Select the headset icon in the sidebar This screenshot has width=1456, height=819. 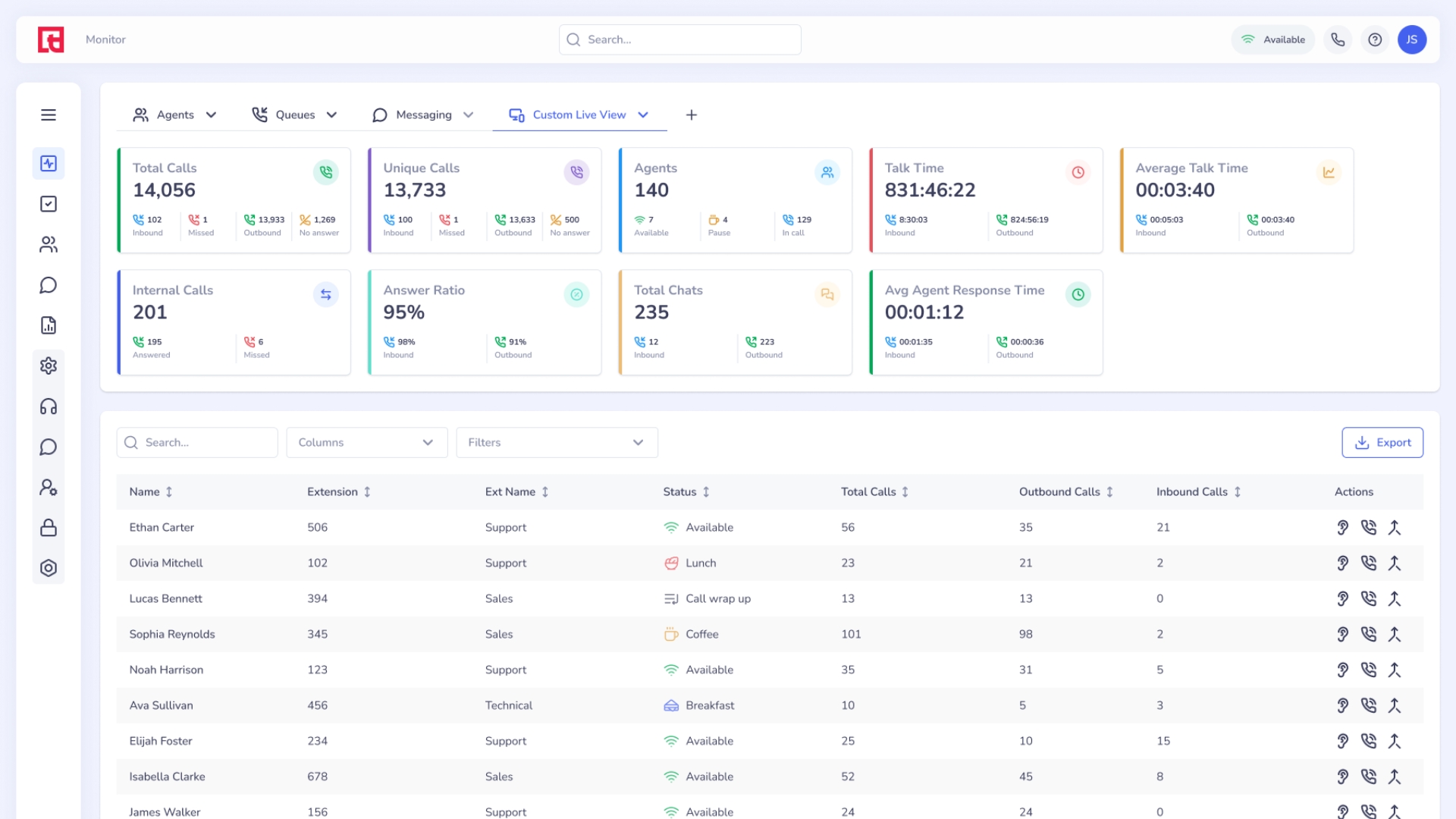[49, 406]
